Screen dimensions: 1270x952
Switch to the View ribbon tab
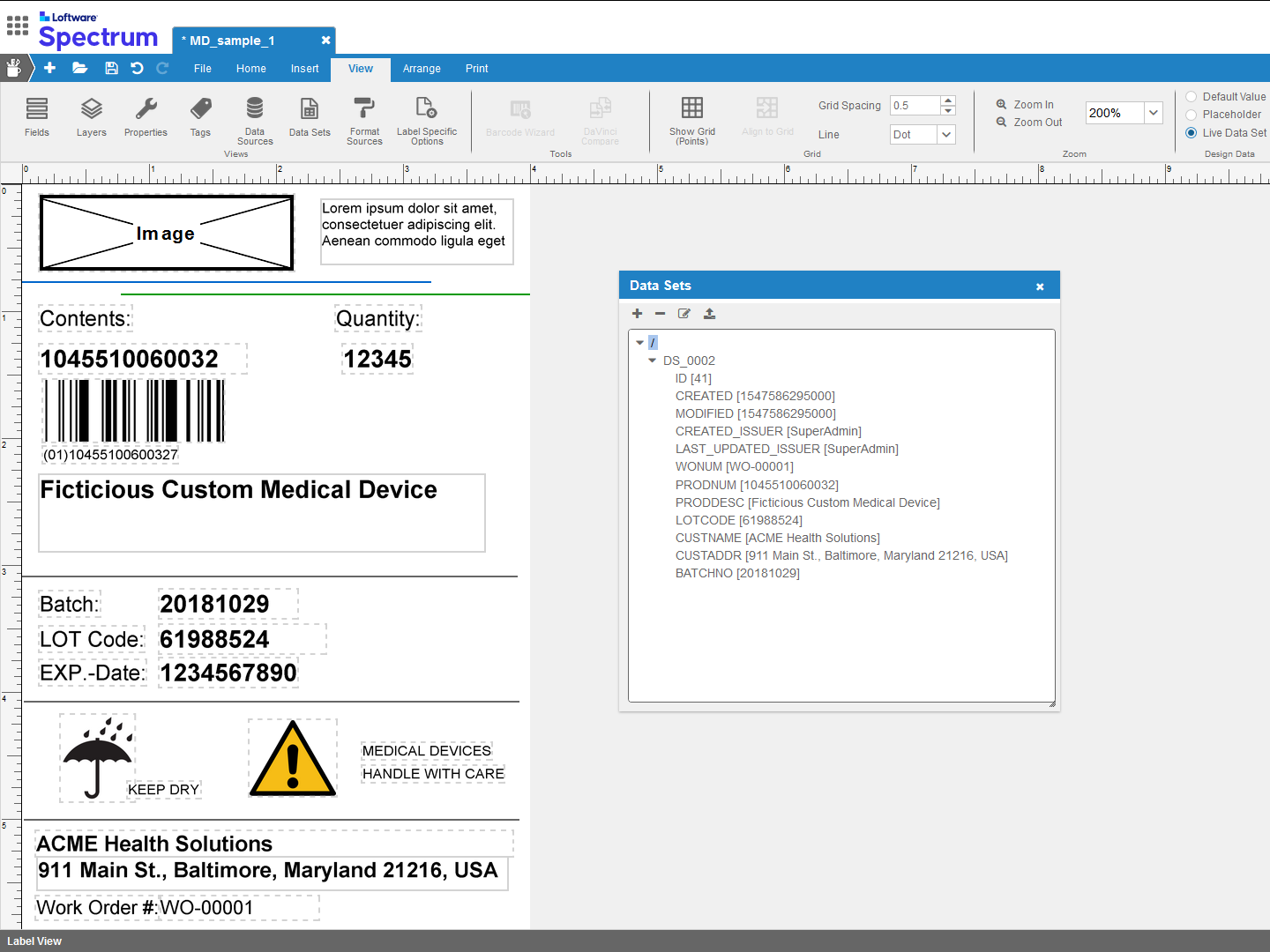point(361,69)
